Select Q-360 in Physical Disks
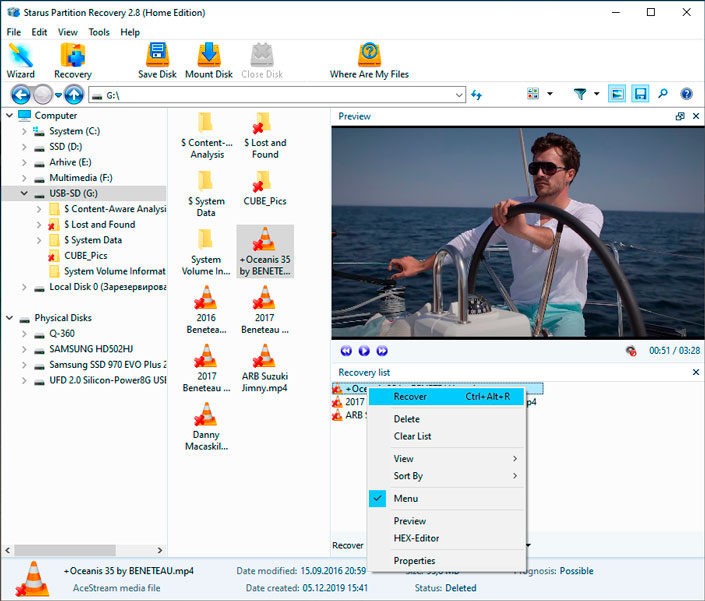705x601 pixels. 62,334
